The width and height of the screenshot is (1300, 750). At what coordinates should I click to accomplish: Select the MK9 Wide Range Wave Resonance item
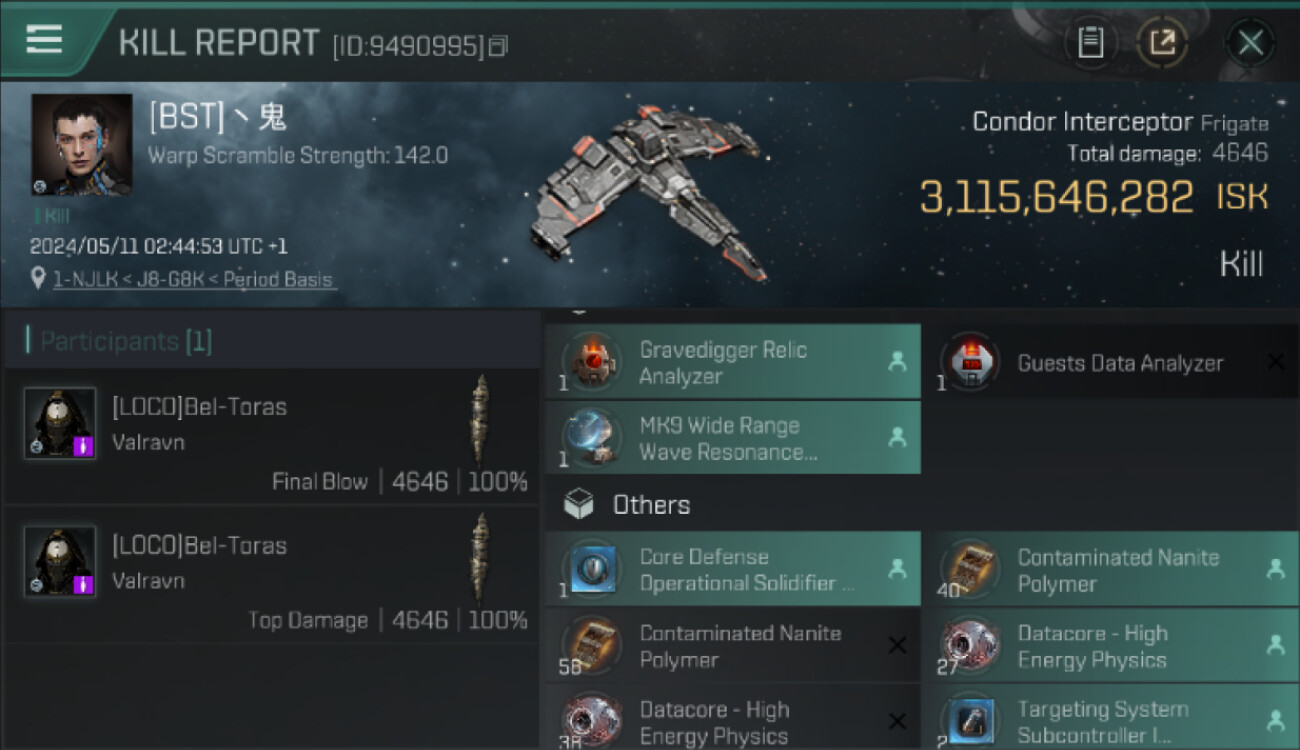pos(733,438)
